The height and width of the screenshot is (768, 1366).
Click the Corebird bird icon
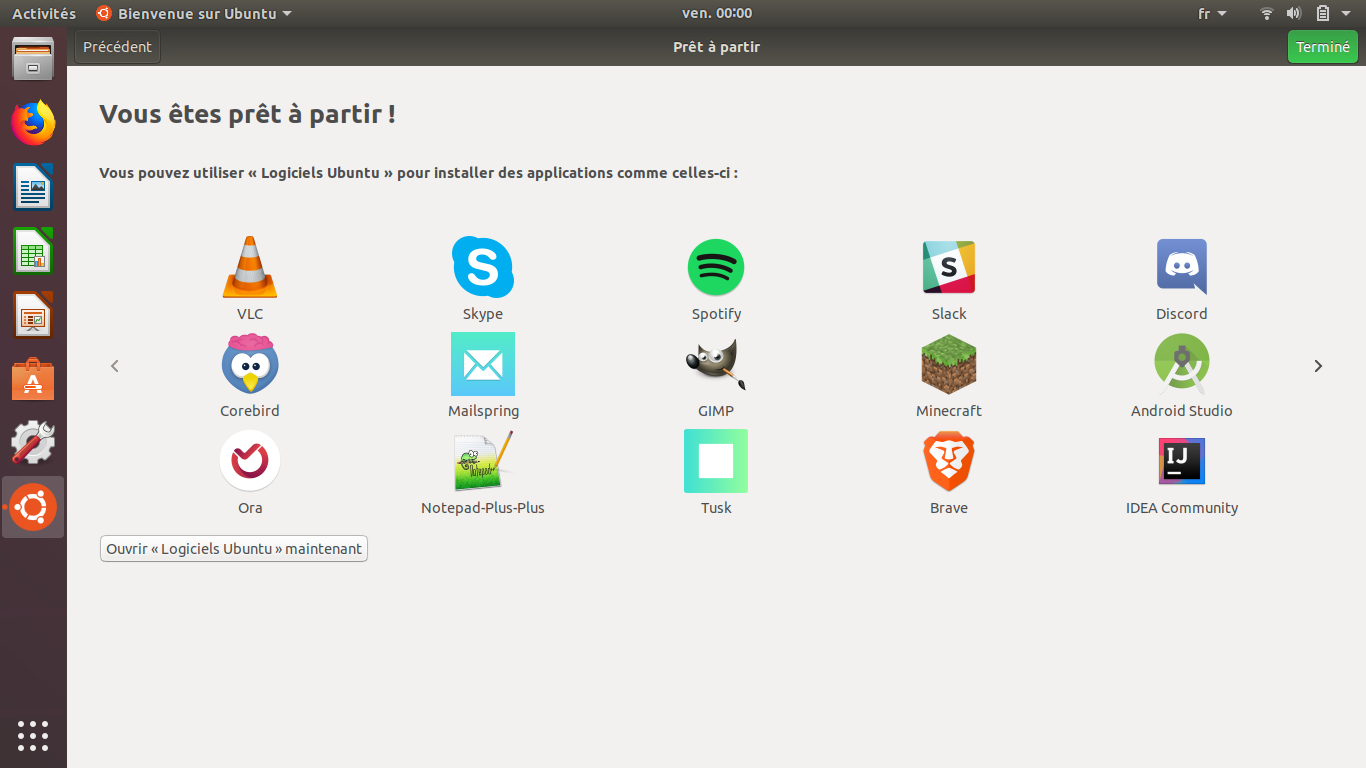[x=249, y=364]
